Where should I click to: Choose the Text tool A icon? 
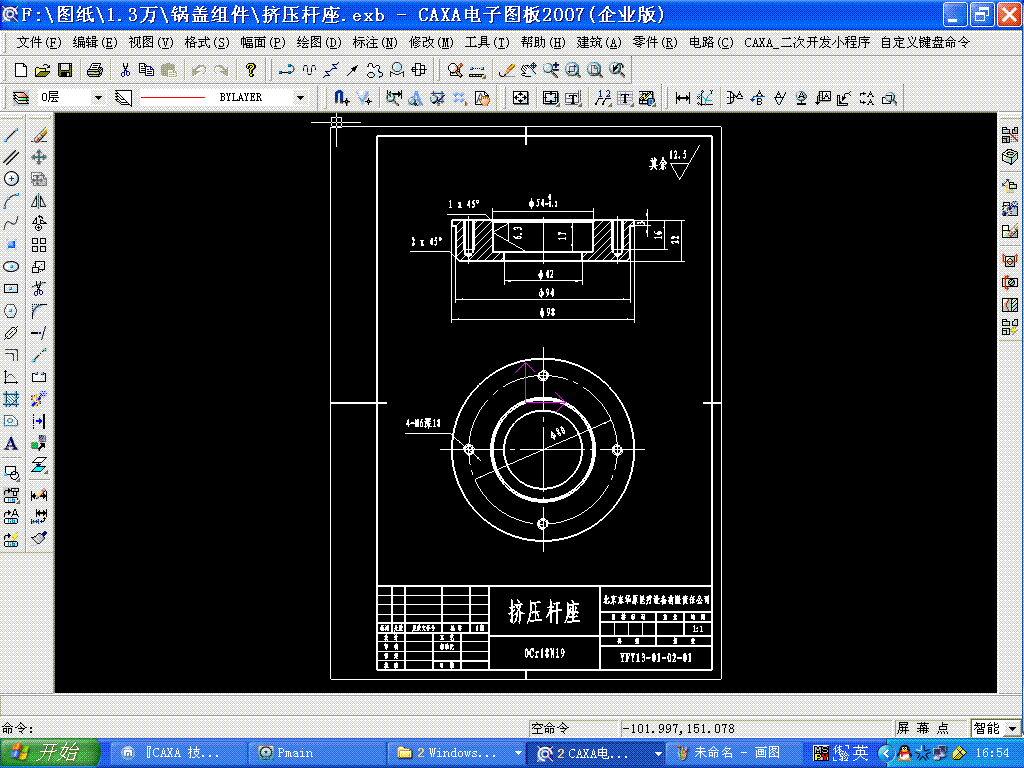[x=11, y=444]
